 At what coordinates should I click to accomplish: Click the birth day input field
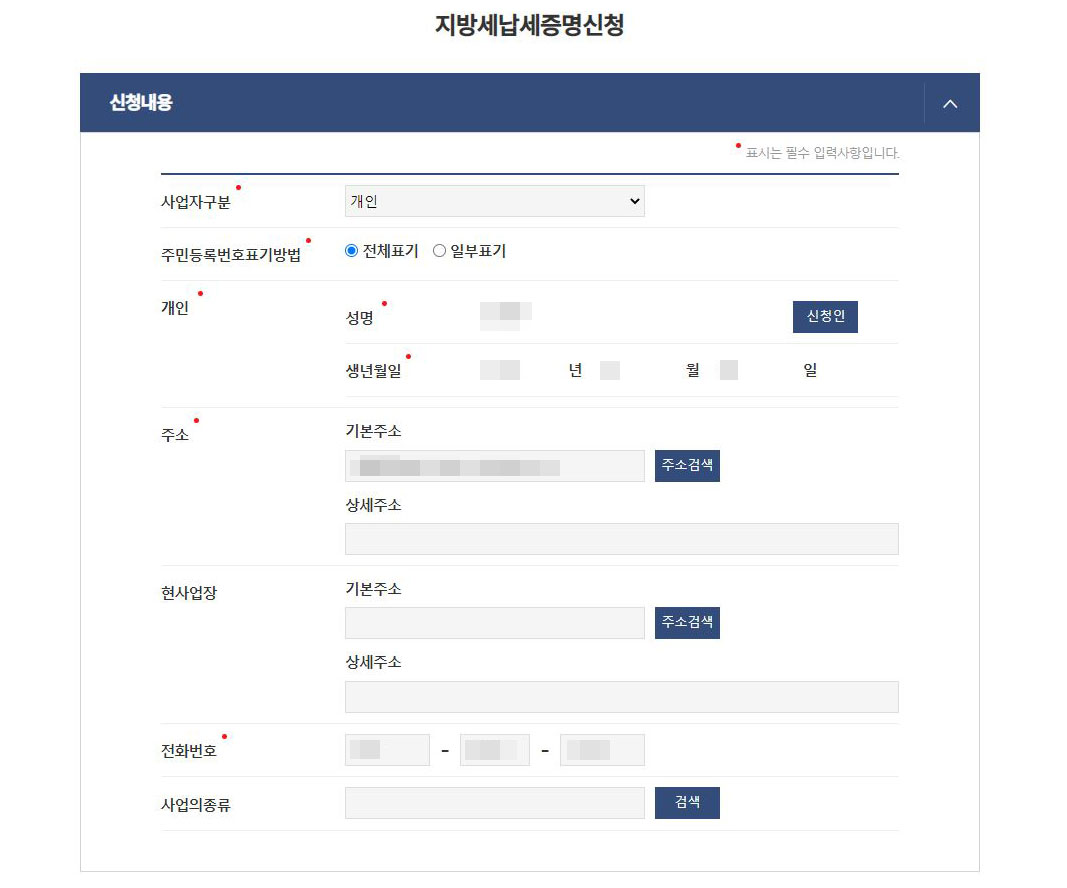(x=726, y=369)
